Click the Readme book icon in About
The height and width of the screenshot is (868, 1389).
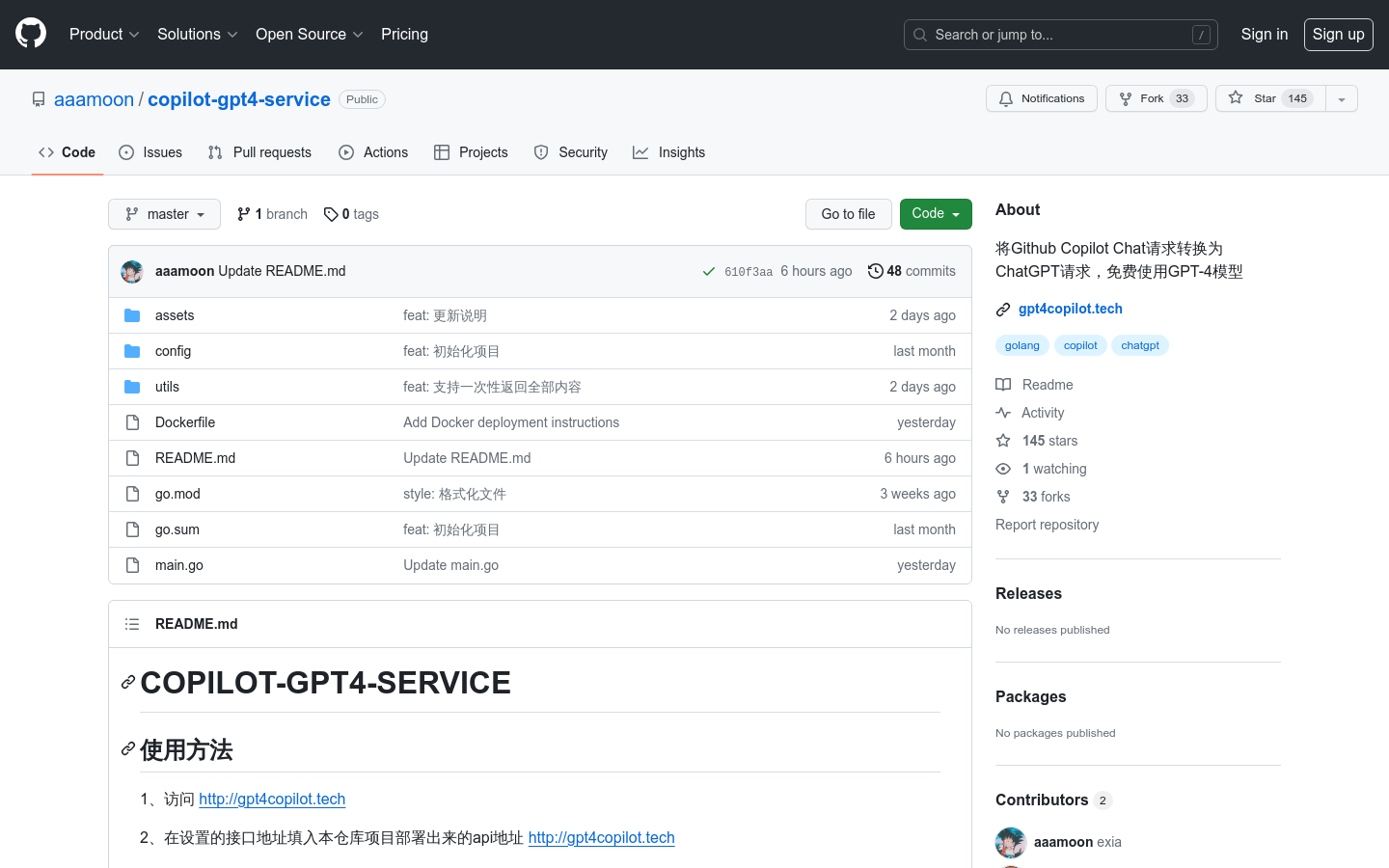(x=1003, y=384)
